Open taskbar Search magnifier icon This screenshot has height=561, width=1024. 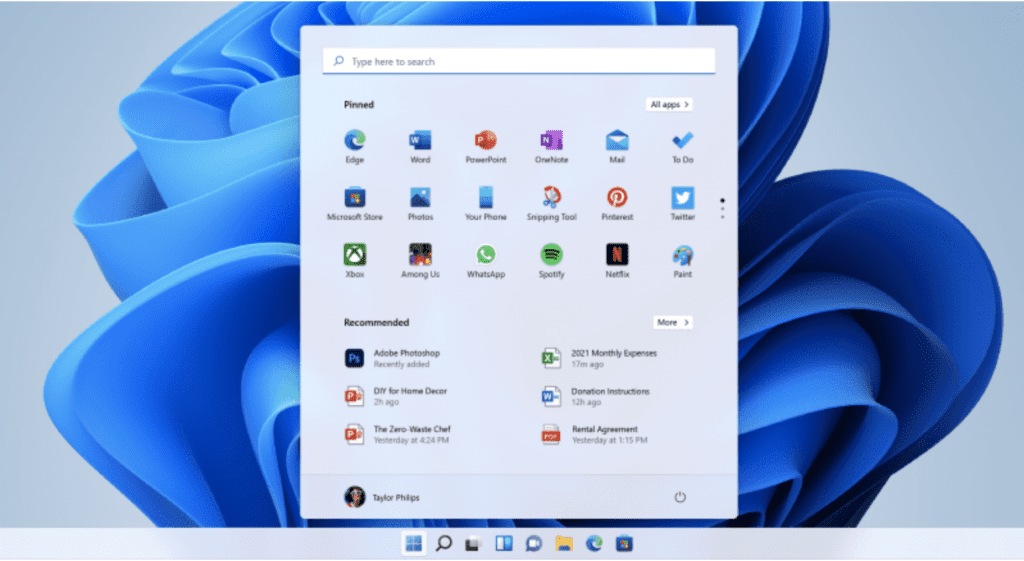click(443, 543)
